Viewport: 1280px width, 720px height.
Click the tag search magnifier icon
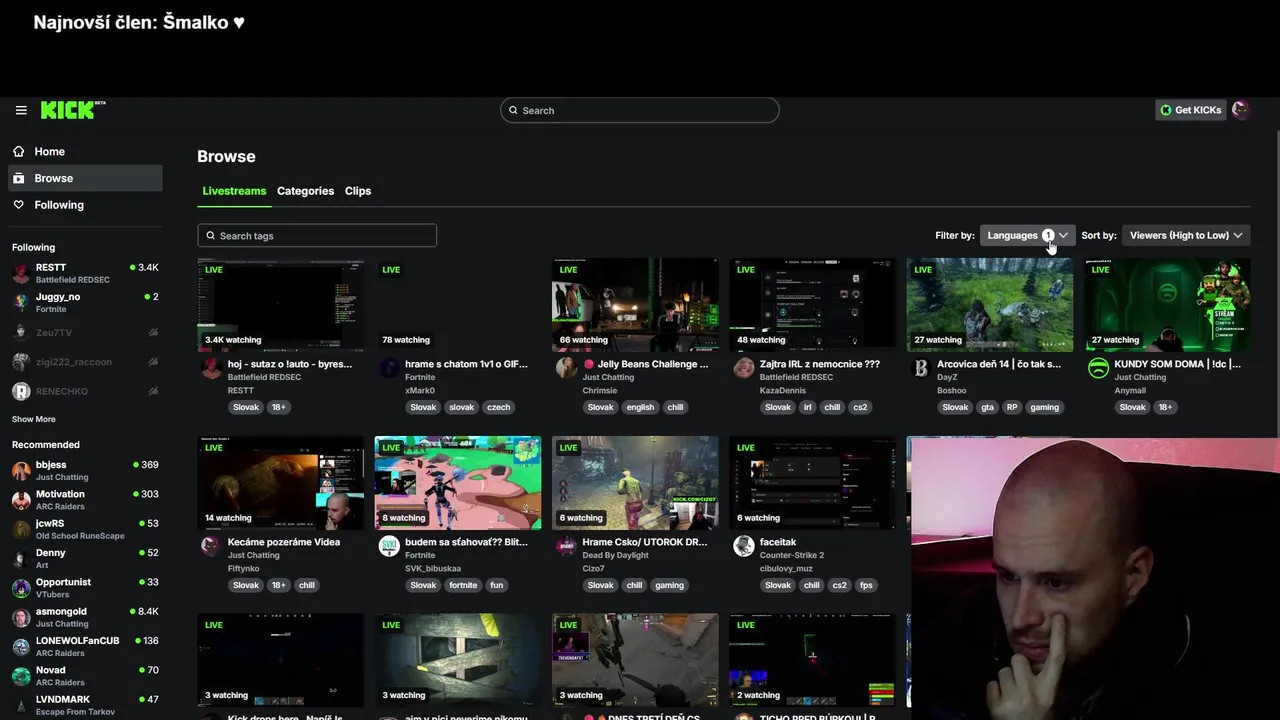210,236
